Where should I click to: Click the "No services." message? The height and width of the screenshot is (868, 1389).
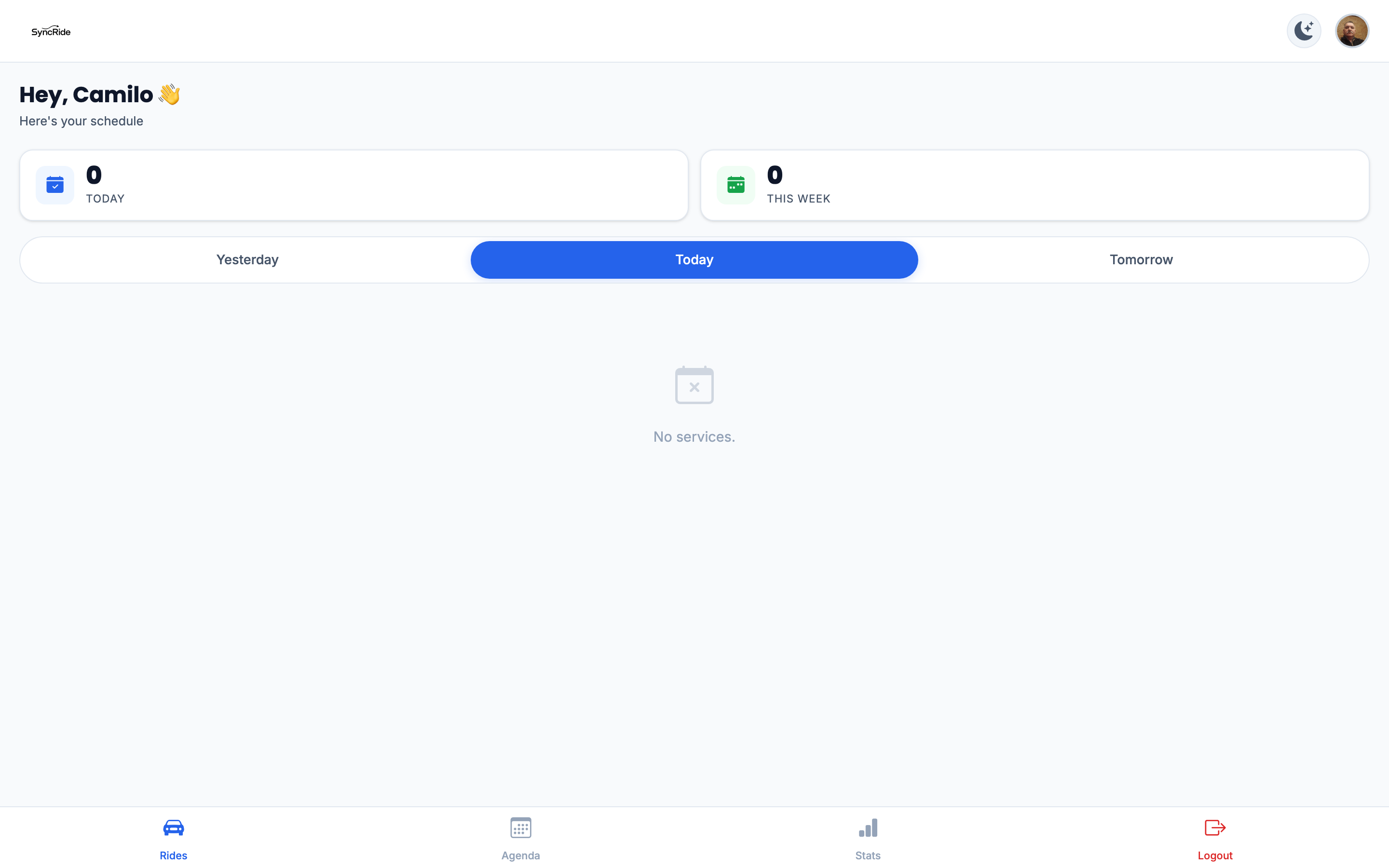coord(694,437)
